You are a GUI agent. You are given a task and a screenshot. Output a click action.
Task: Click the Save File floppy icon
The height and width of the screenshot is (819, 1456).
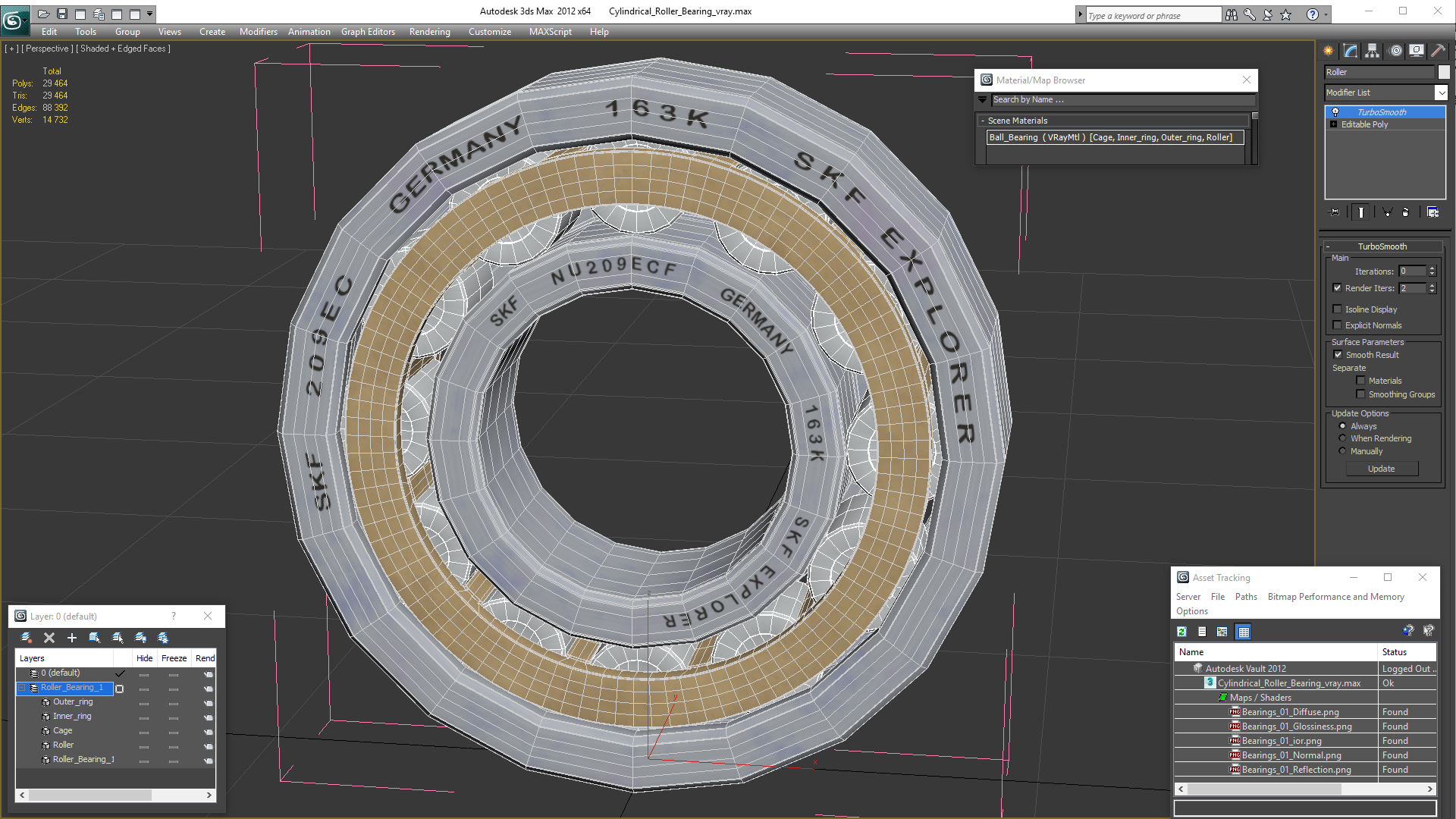62,14
